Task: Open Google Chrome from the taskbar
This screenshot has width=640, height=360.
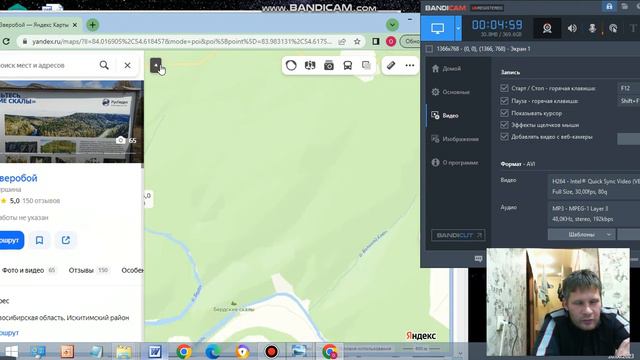Action: coord(184,351)
